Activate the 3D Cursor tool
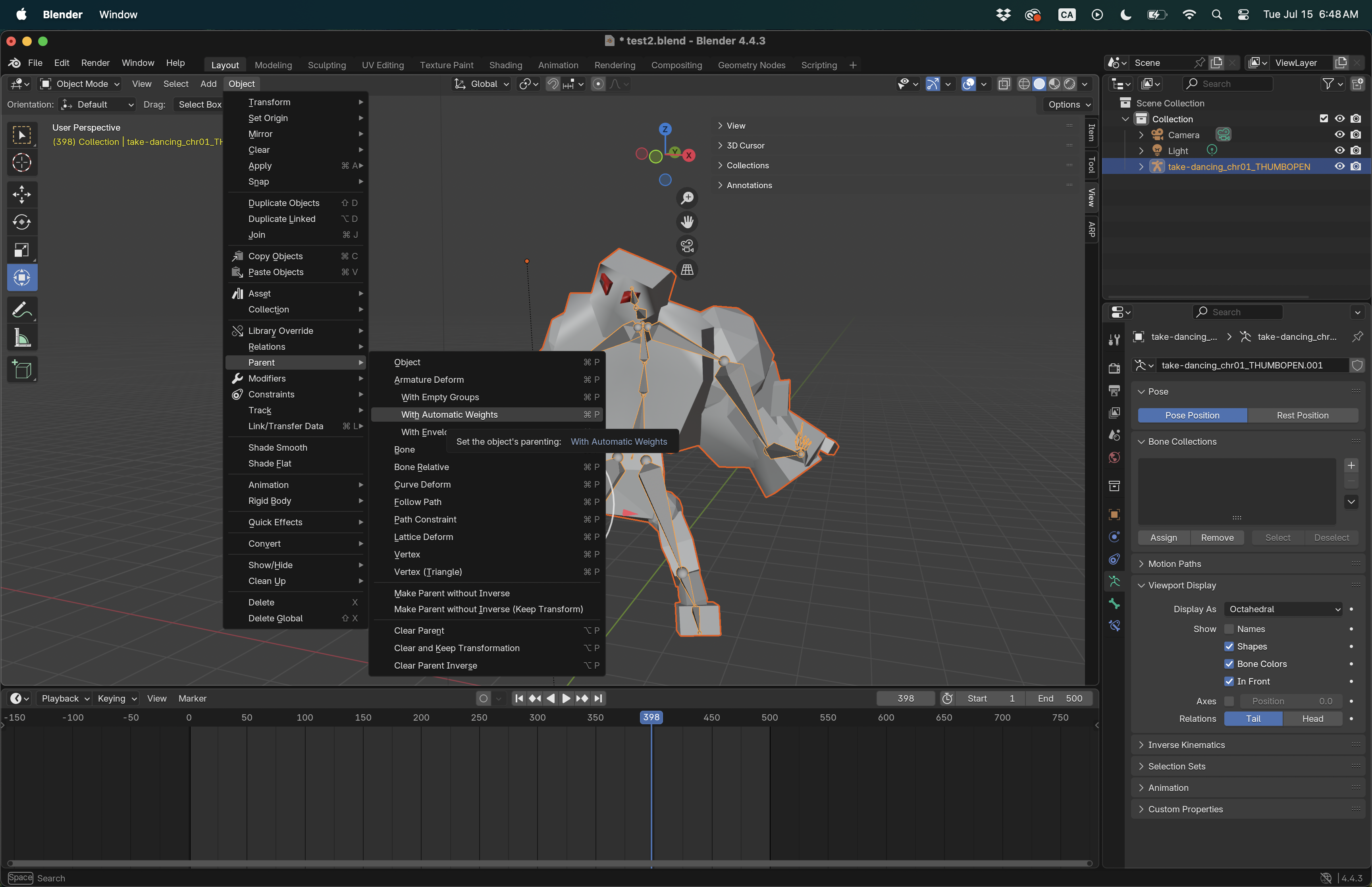Viewport: 1372px width, 887px height. [22, 163]
